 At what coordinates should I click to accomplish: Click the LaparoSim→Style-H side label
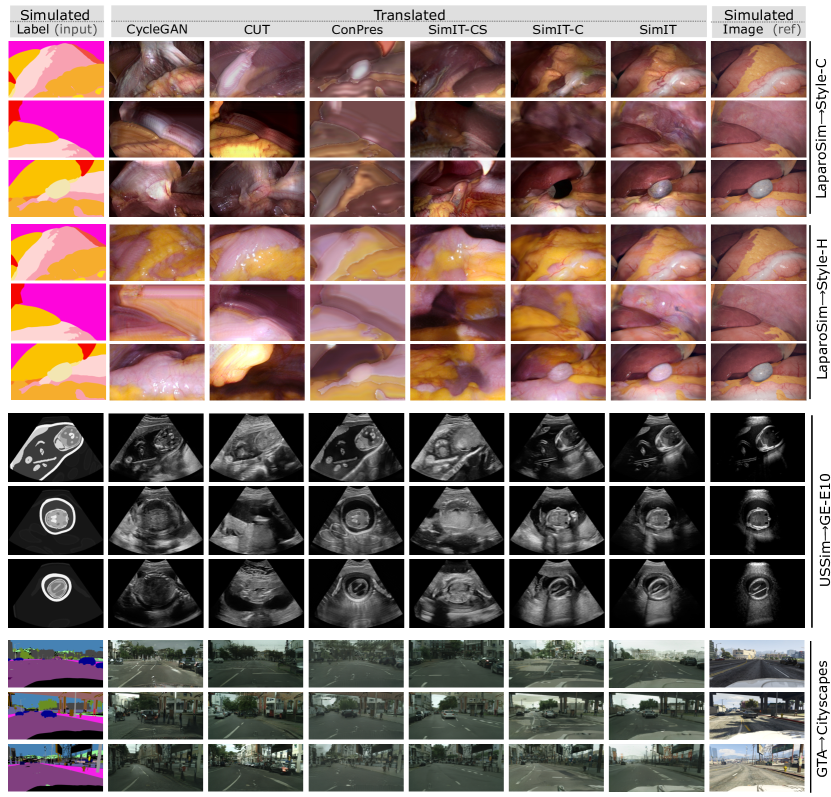pyautogui.click(x=821, y=309)
